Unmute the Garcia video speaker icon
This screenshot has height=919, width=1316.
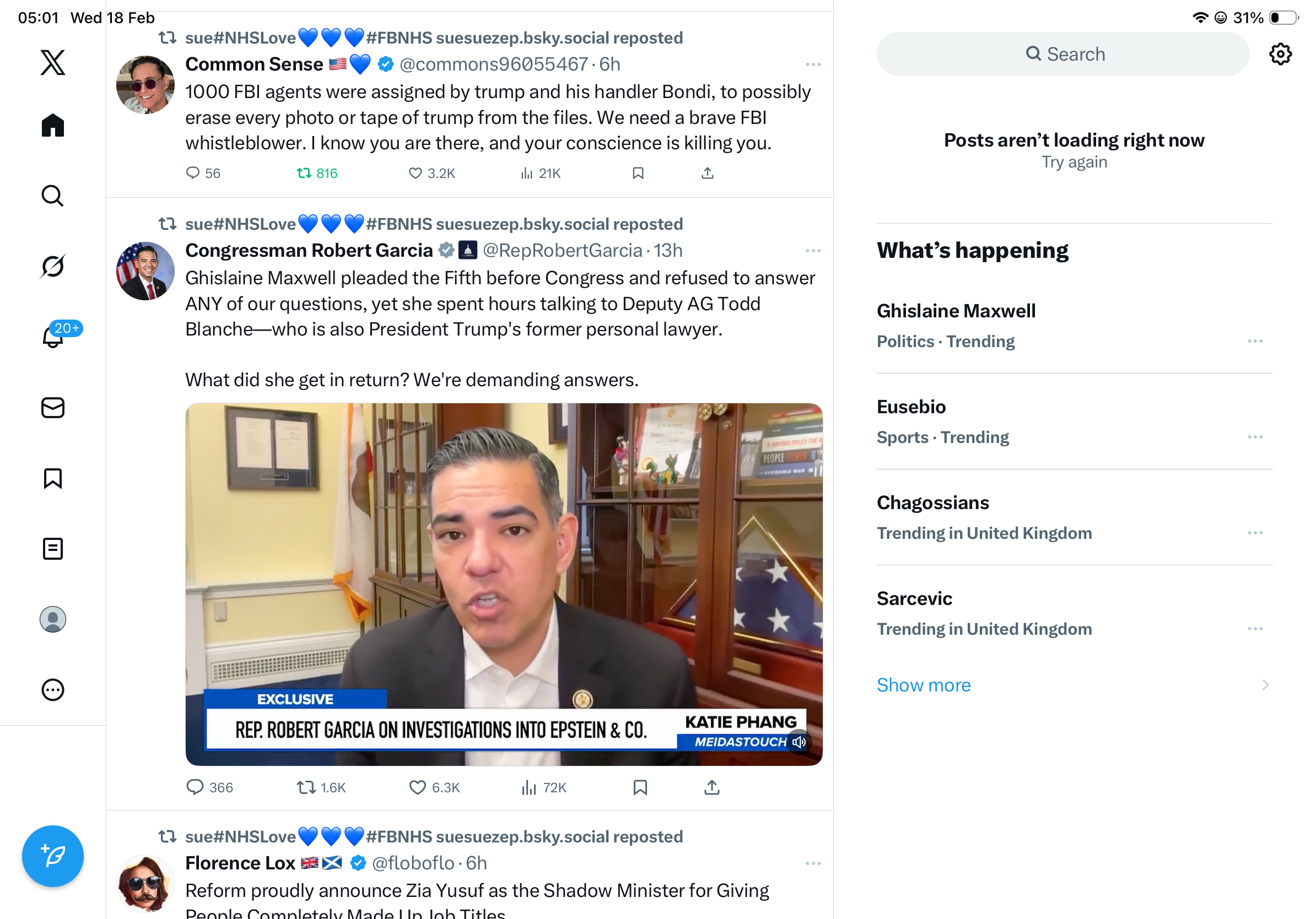pyautogui.click(x=799, y=742)
